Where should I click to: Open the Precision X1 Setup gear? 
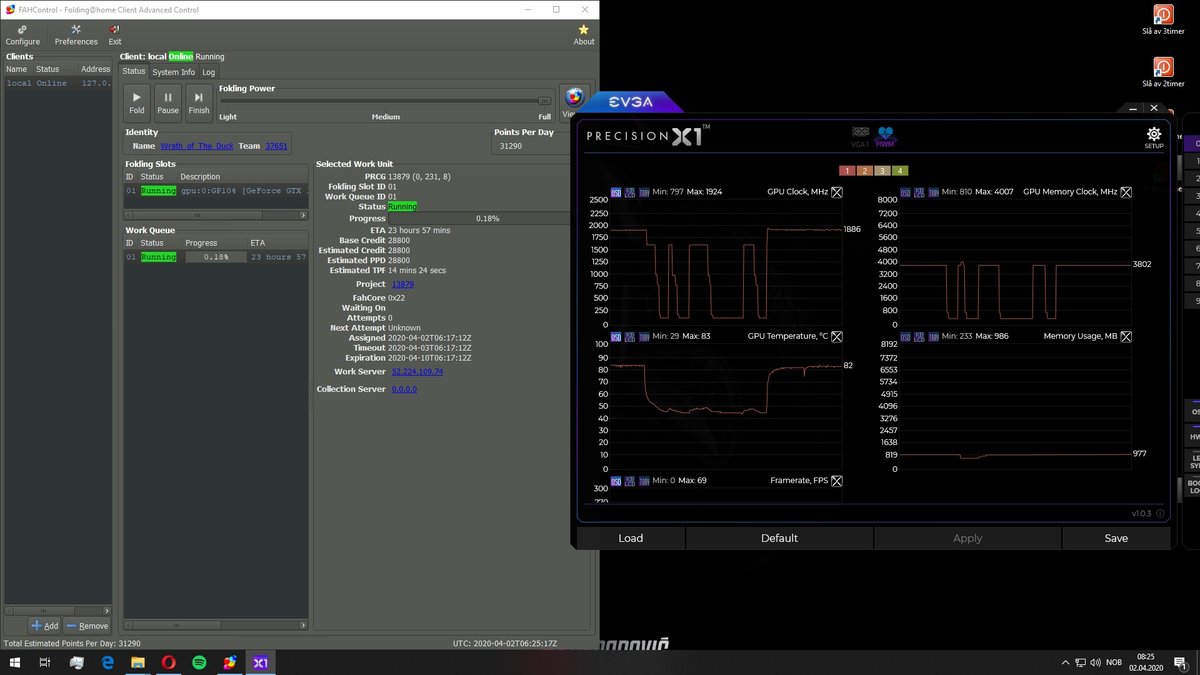pyautogui.click(x=1154, y=137)
